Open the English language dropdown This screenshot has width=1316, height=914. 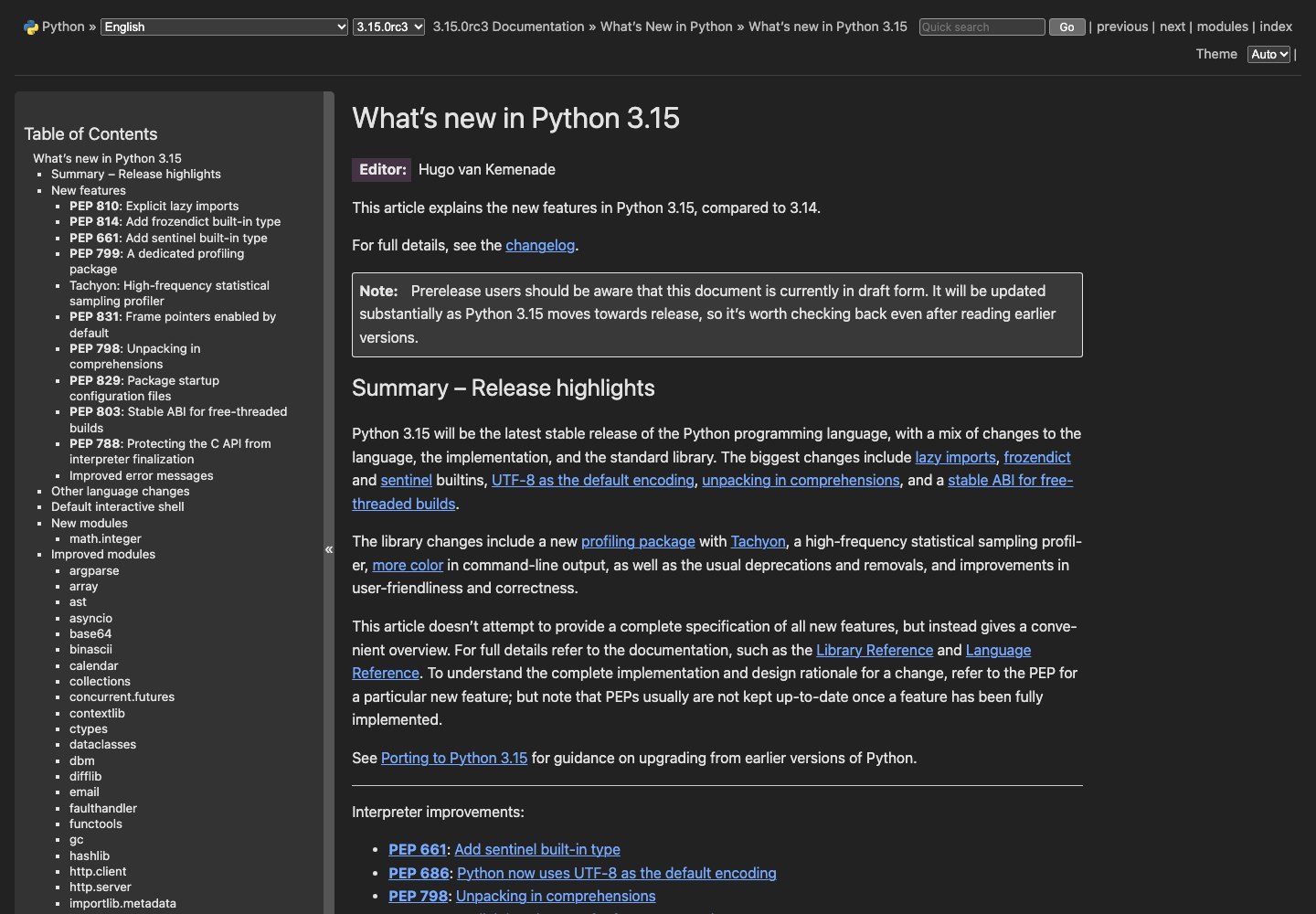224,27
